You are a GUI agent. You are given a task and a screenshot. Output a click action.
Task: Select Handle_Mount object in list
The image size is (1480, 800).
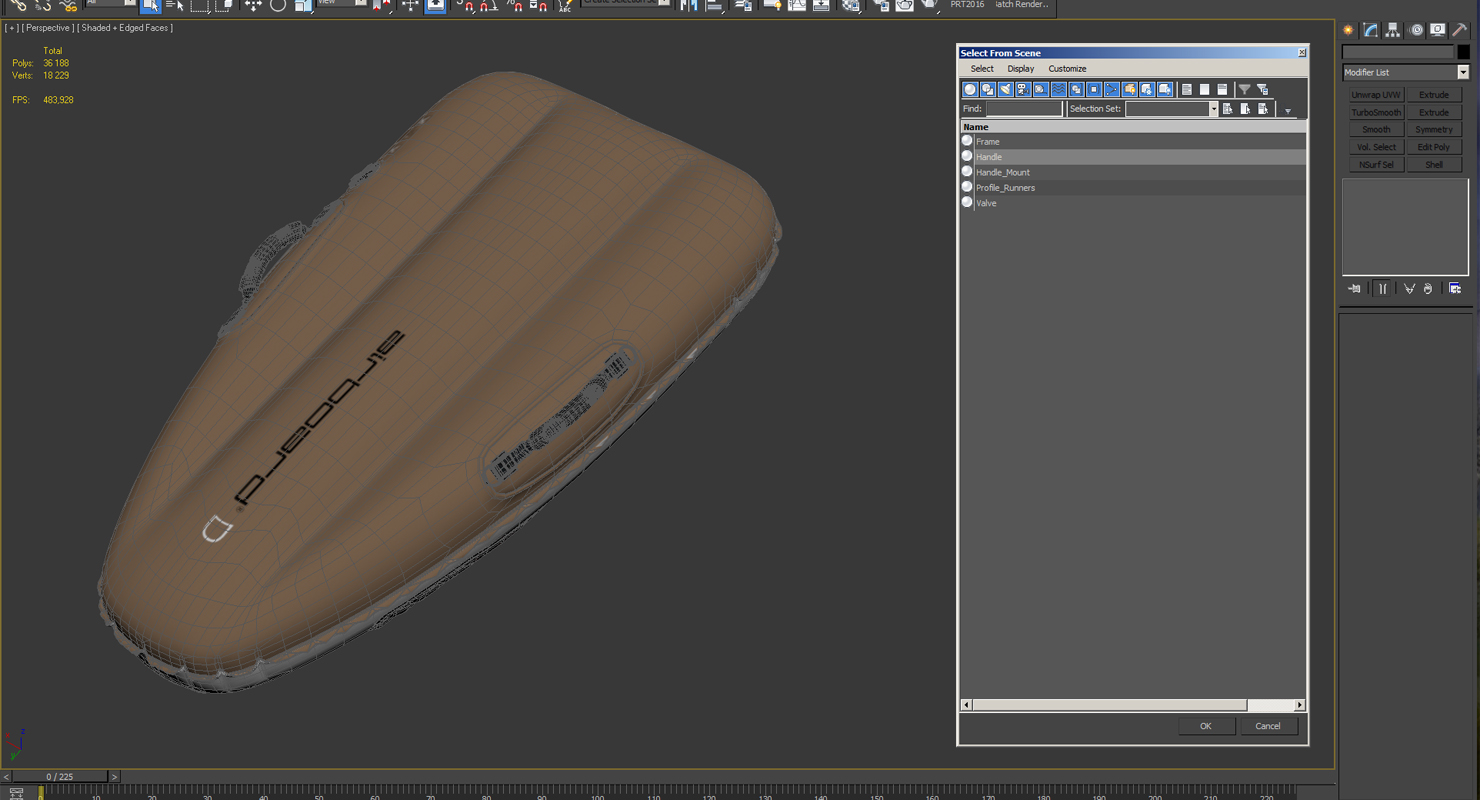[x=1133, y=172]
